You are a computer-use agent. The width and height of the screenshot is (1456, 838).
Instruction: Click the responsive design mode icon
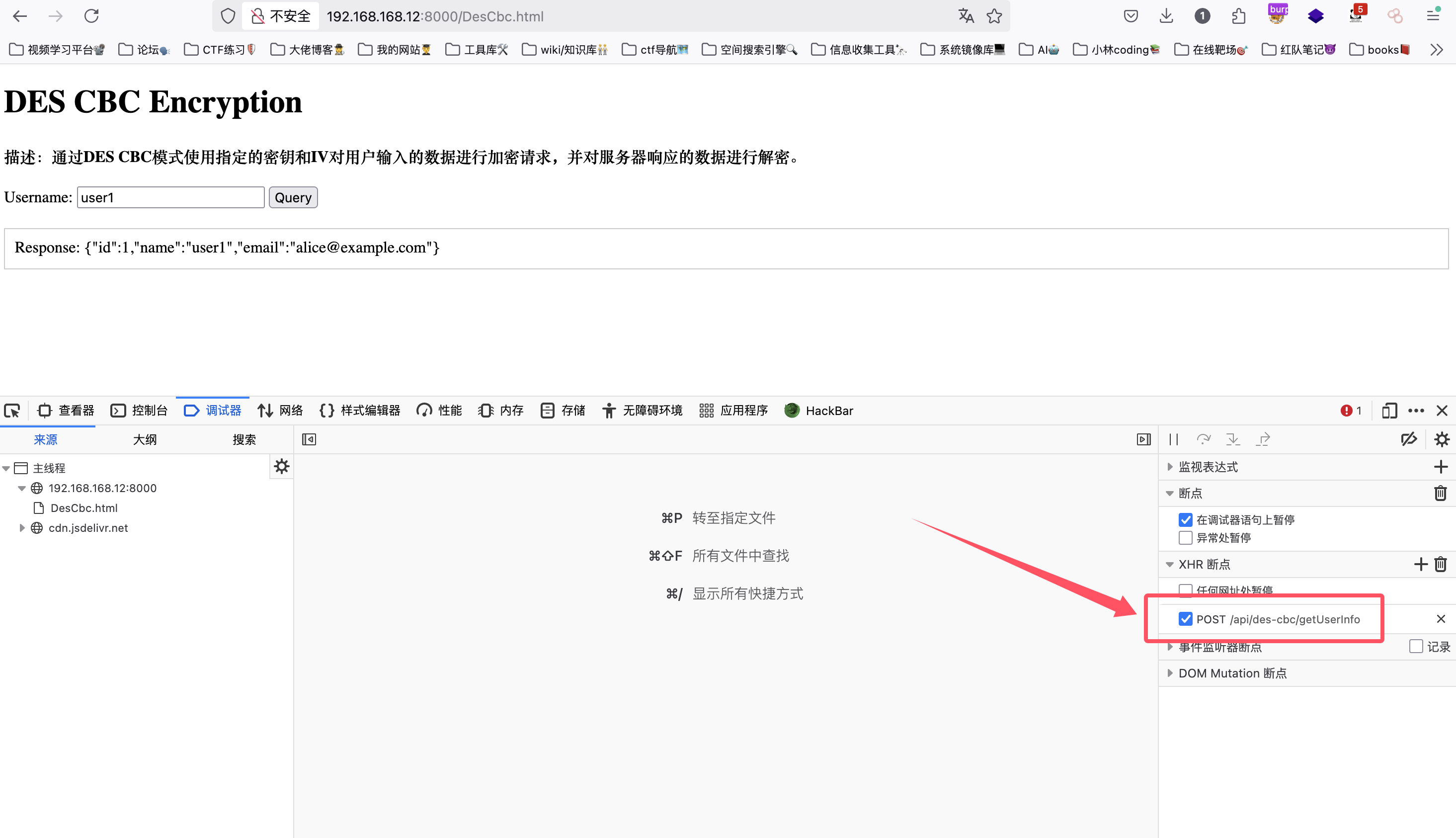click(1389, 411)
